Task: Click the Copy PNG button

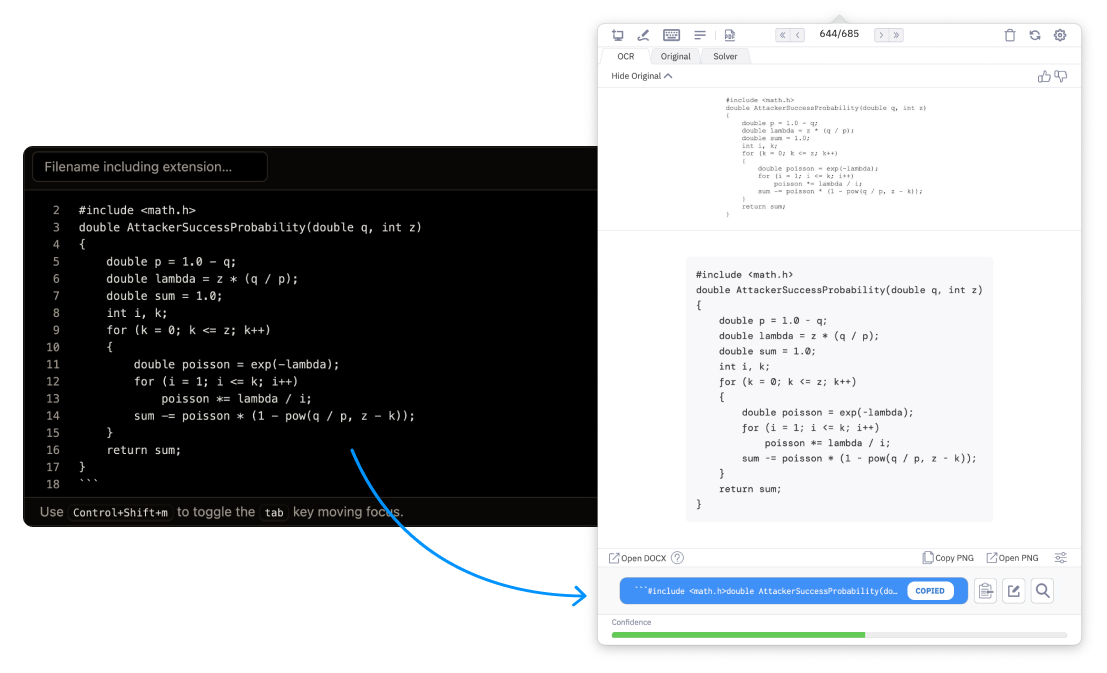Action: pyautogui.click(x=948, y=558)
